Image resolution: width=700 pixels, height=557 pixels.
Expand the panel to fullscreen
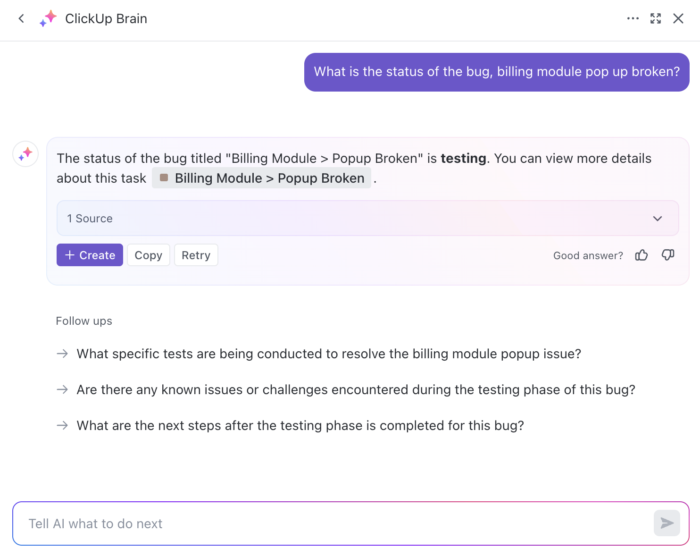655,19
